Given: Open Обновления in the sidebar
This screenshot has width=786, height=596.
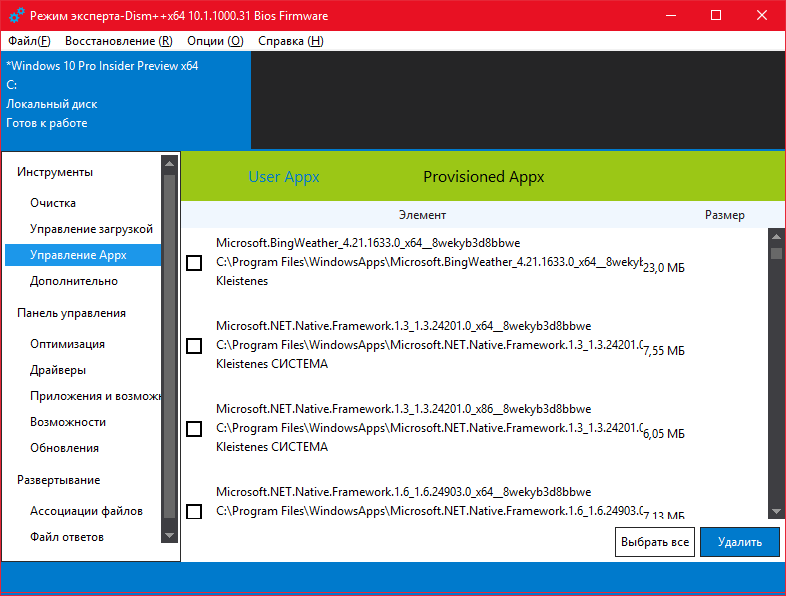Looking at the screenshot, I should (64, 449).
